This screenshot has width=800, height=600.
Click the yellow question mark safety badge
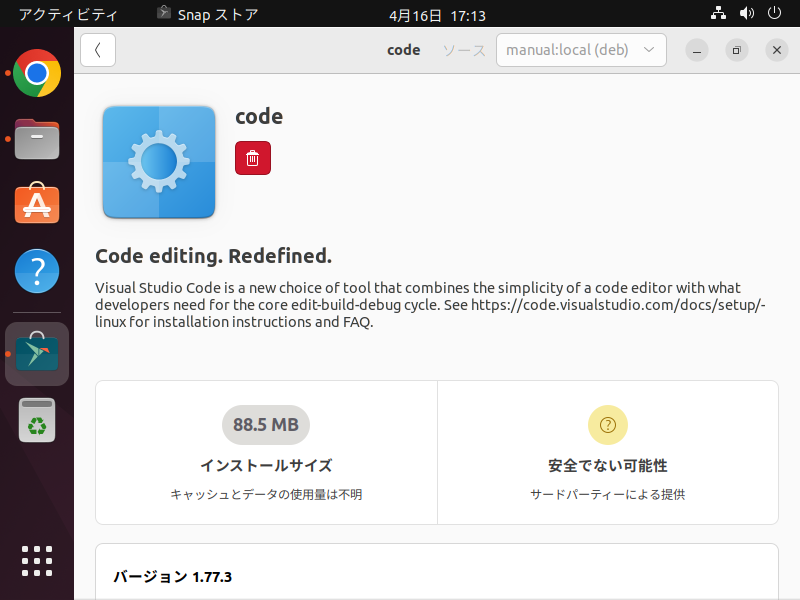pyautogui.click(x=608, y=425)
